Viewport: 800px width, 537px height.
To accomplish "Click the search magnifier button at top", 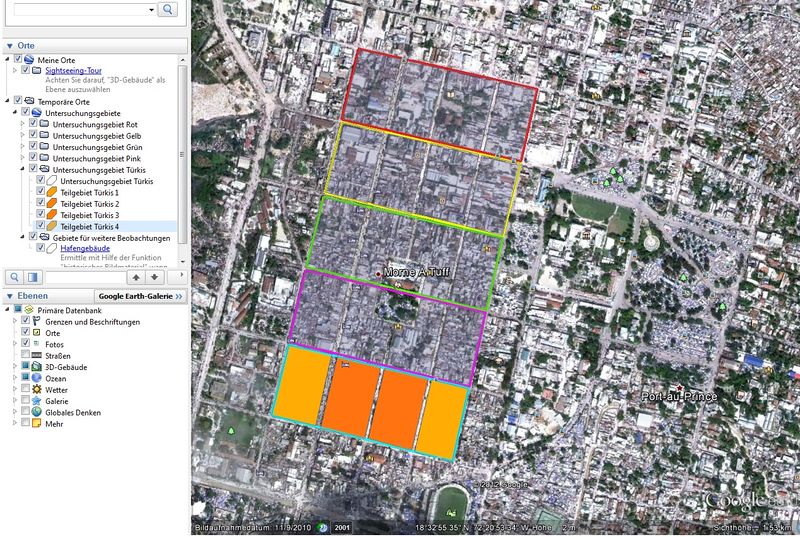I will (x=168, y=10).
